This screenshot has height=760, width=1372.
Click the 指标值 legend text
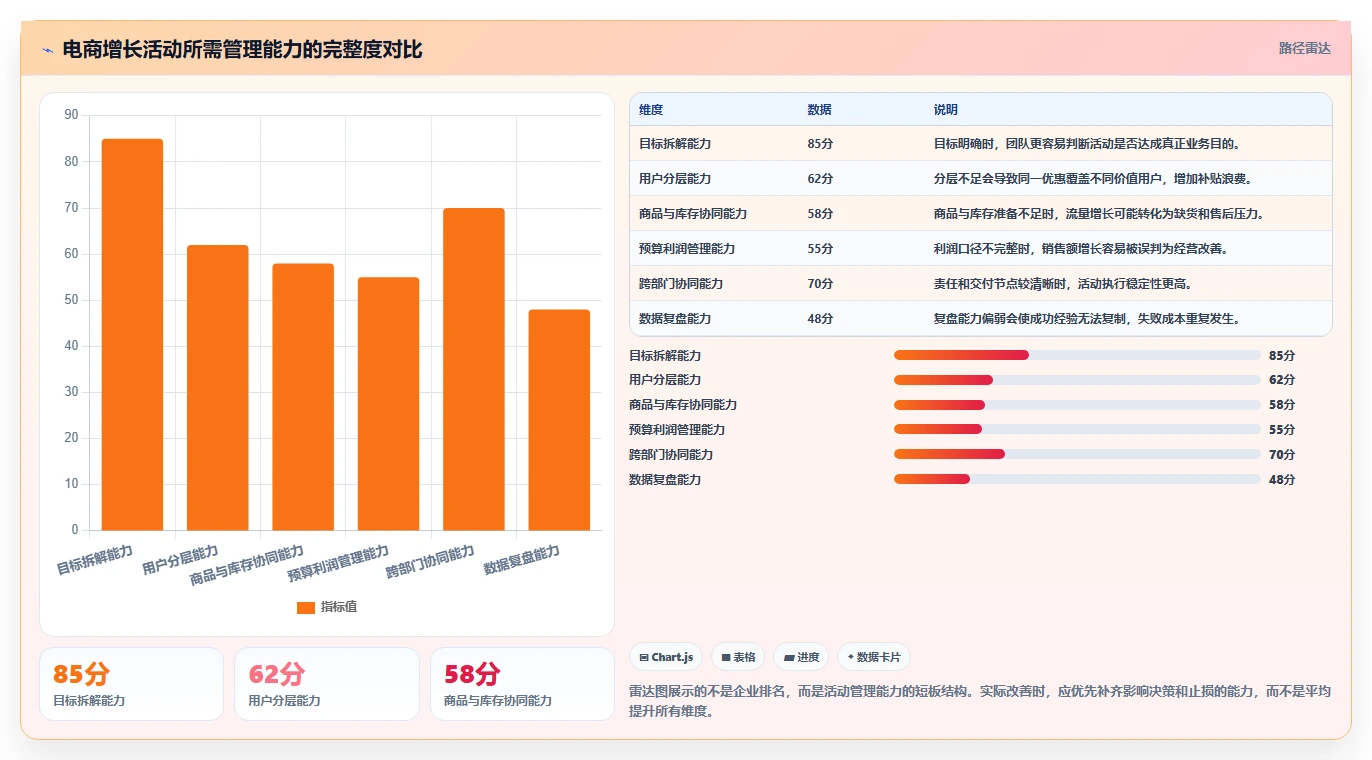tap(339, 607)
